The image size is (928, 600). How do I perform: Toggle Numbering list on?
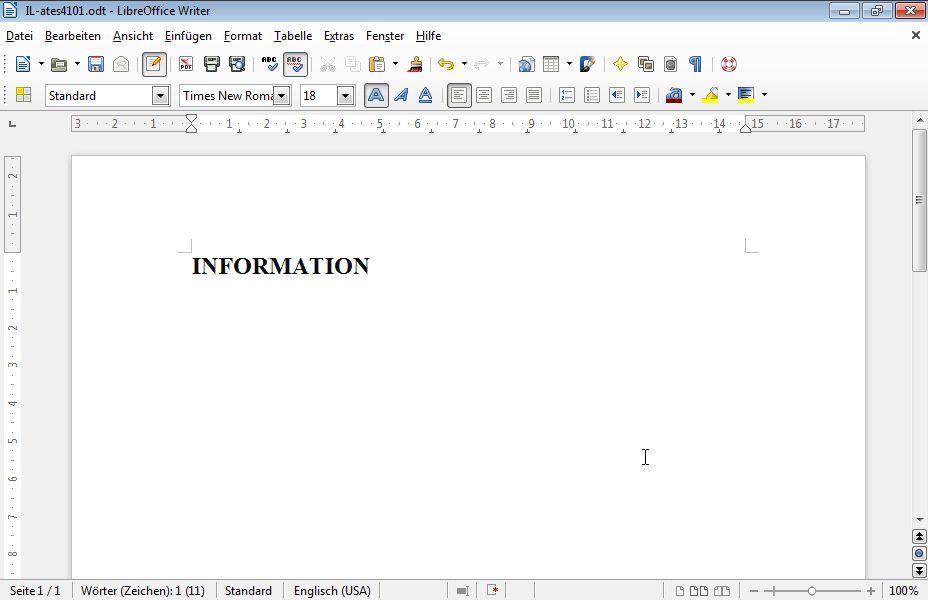(567, 95)
